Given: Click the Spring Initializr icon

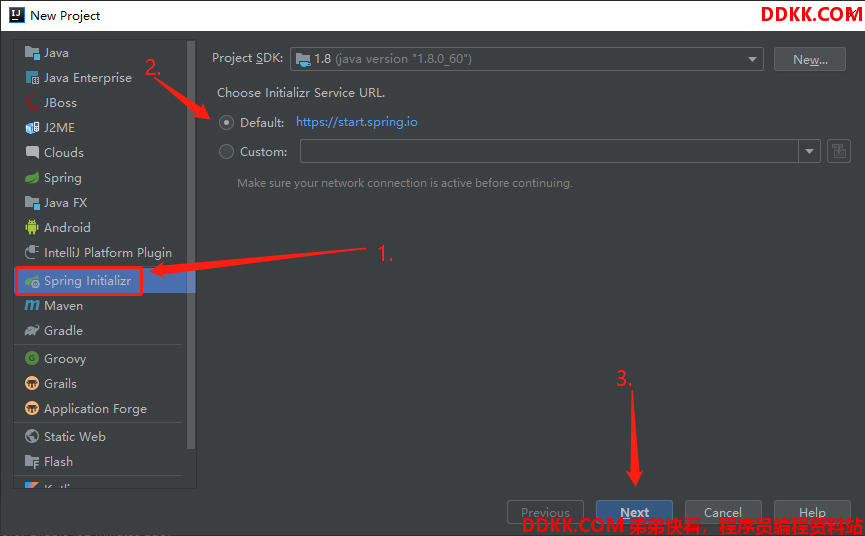Looking at the screenshot, I should pyautogui.click(x=32, y=281).
